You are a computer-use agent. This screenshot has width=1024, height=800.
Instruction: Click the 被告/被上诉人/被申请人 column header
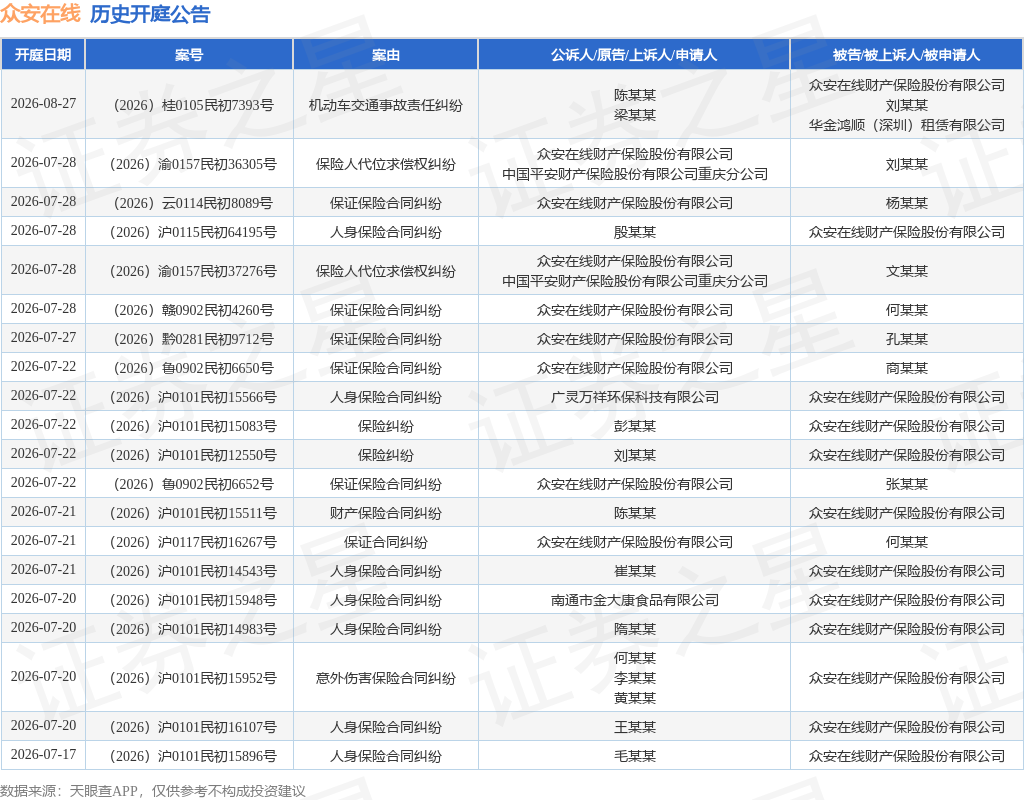click(906, 55)
